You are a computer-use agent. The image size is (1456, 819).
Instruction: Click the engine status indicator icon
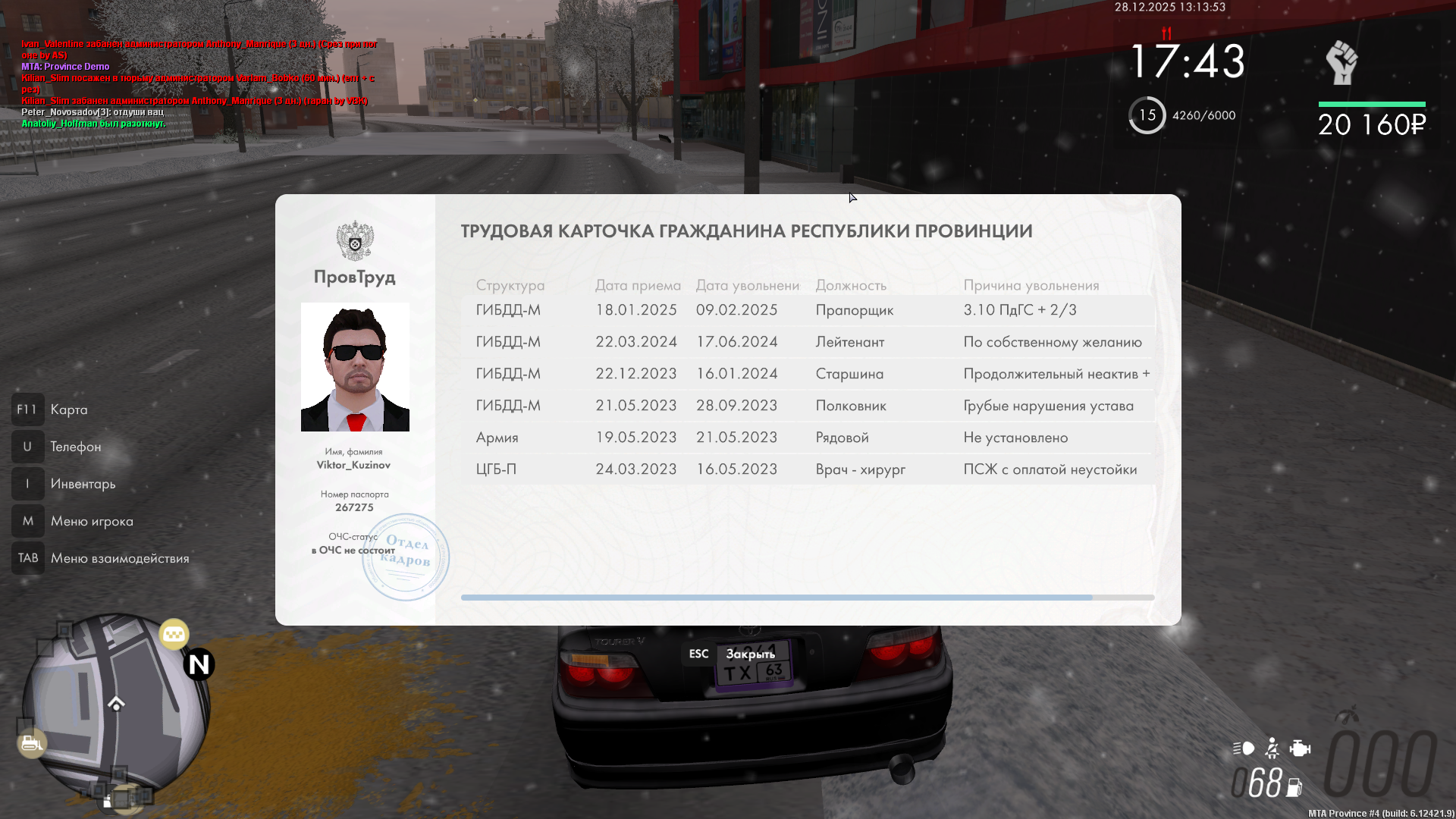coord(1300,748)
